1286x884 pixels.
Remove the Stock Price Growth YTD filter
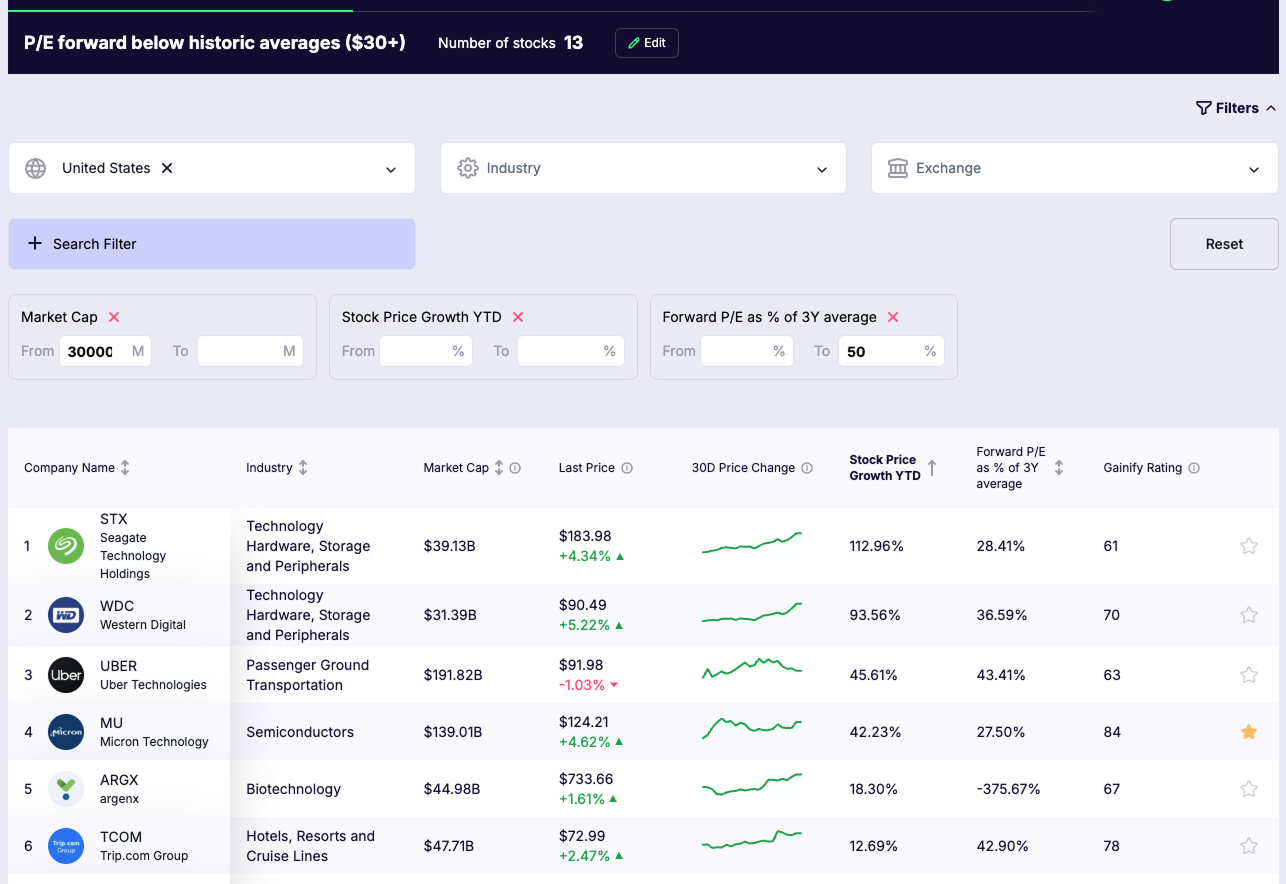click(518, 317)
